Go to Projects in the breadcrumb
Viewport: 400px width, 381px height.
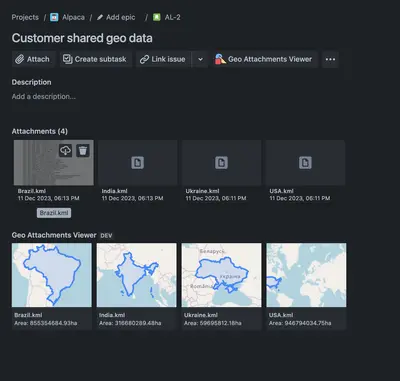(25, 17)
